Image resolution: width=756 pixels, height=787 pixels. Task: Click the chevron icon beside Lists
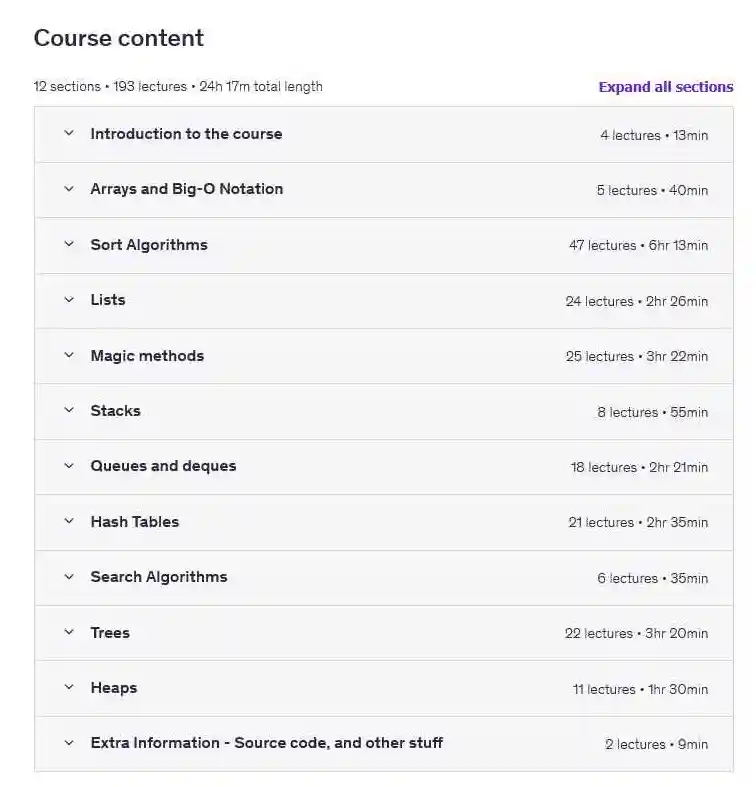[x=69, y=300]
